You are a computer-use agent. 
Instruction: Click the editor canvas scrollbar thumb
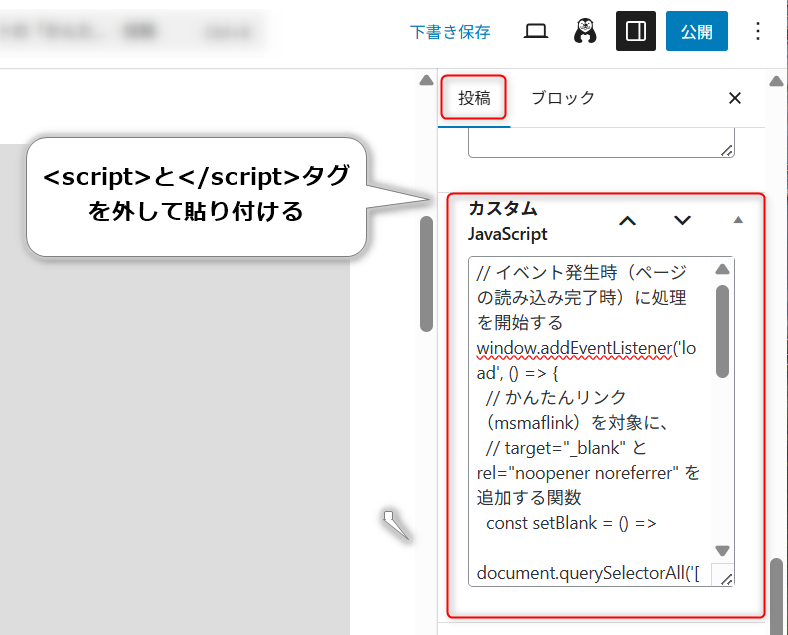click(426, 274)
